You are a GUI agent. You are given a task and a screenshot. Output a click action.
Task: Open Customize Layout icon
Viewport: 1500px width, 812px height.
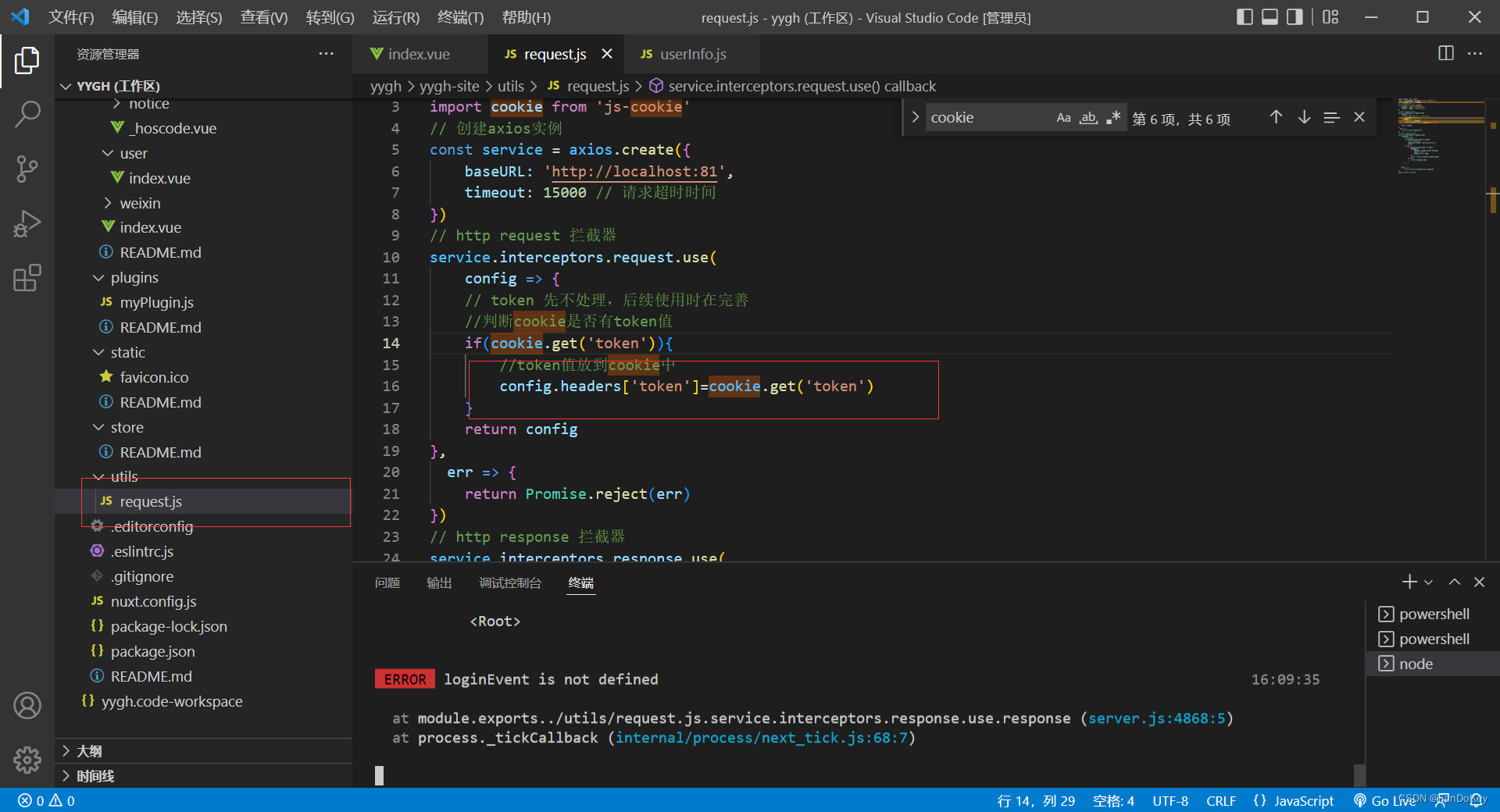[x=1330, y=17]
